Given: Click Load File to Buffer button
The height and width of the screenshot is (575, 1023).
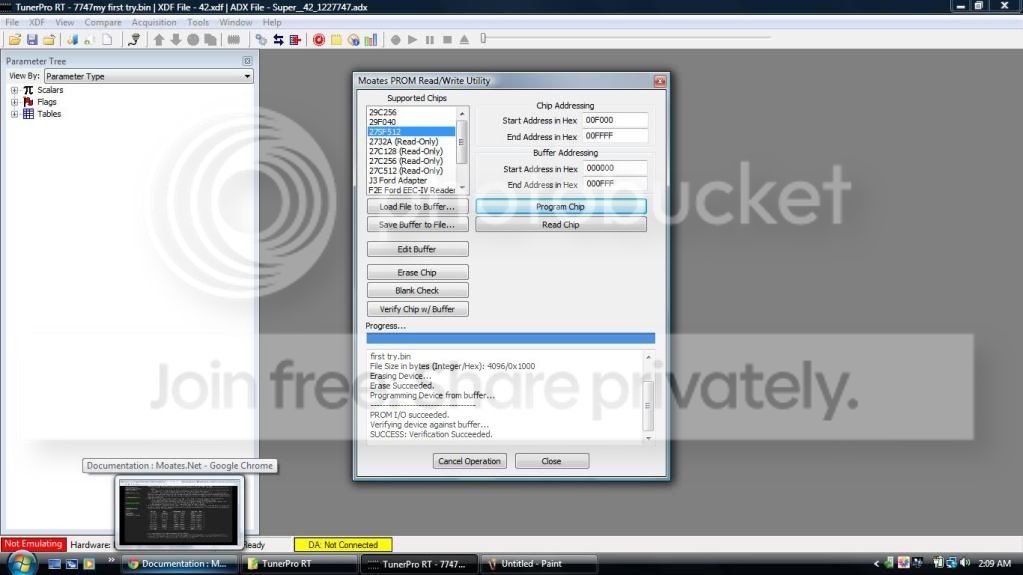Looking at the screenshot, I should click(418, 207).
